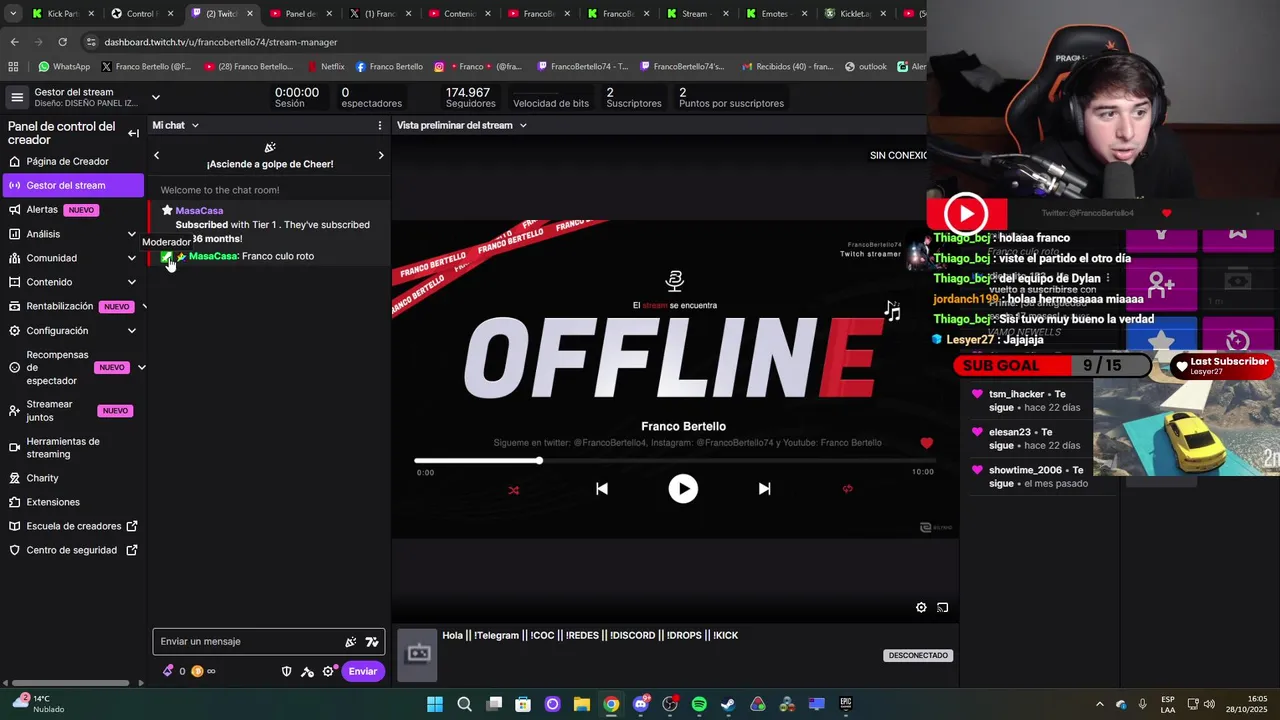Open the Windows Start menu
The image size is (1280, 720).
435,704
